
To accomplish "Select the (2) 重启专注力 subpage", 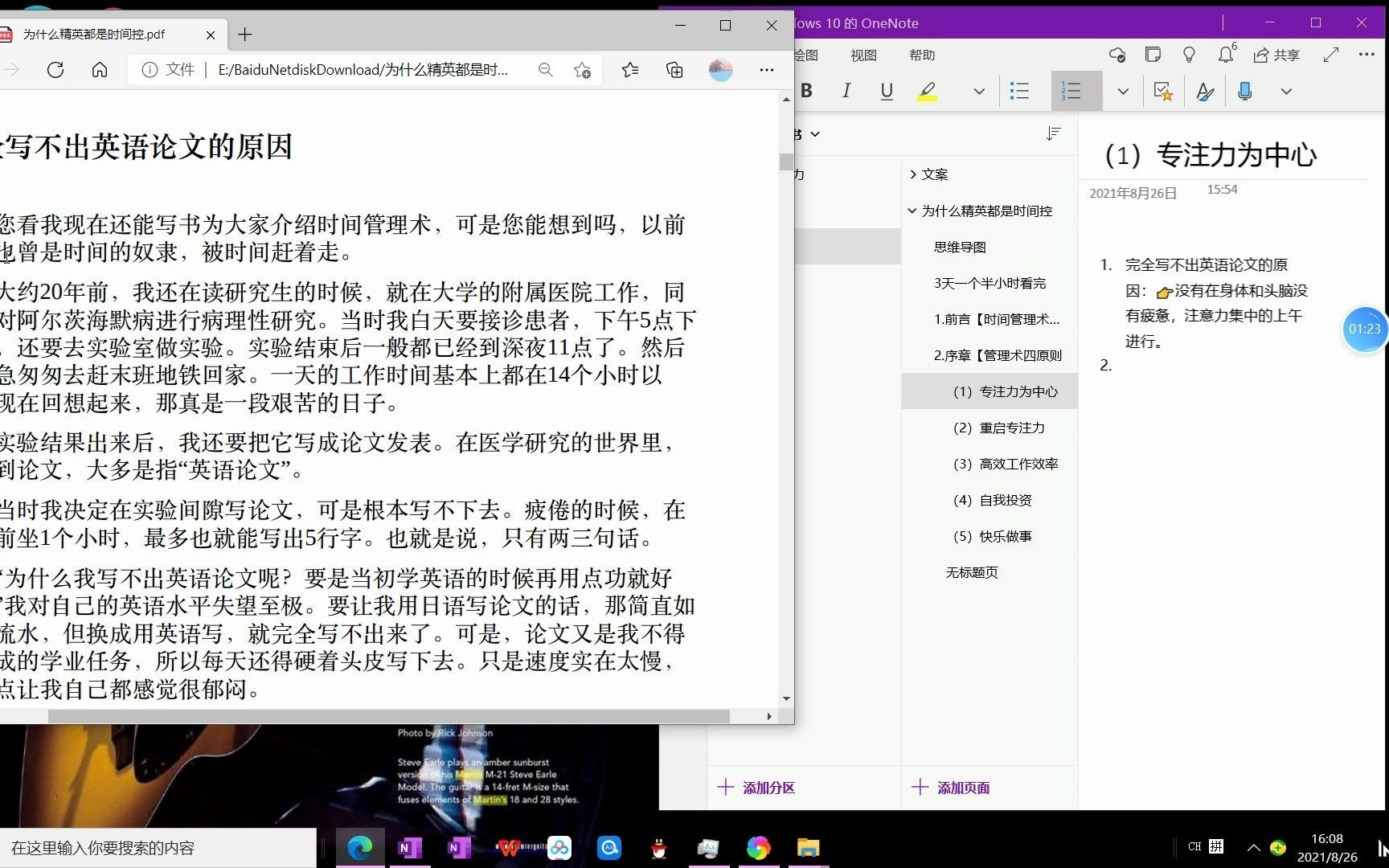I will [x=989, y=428].
